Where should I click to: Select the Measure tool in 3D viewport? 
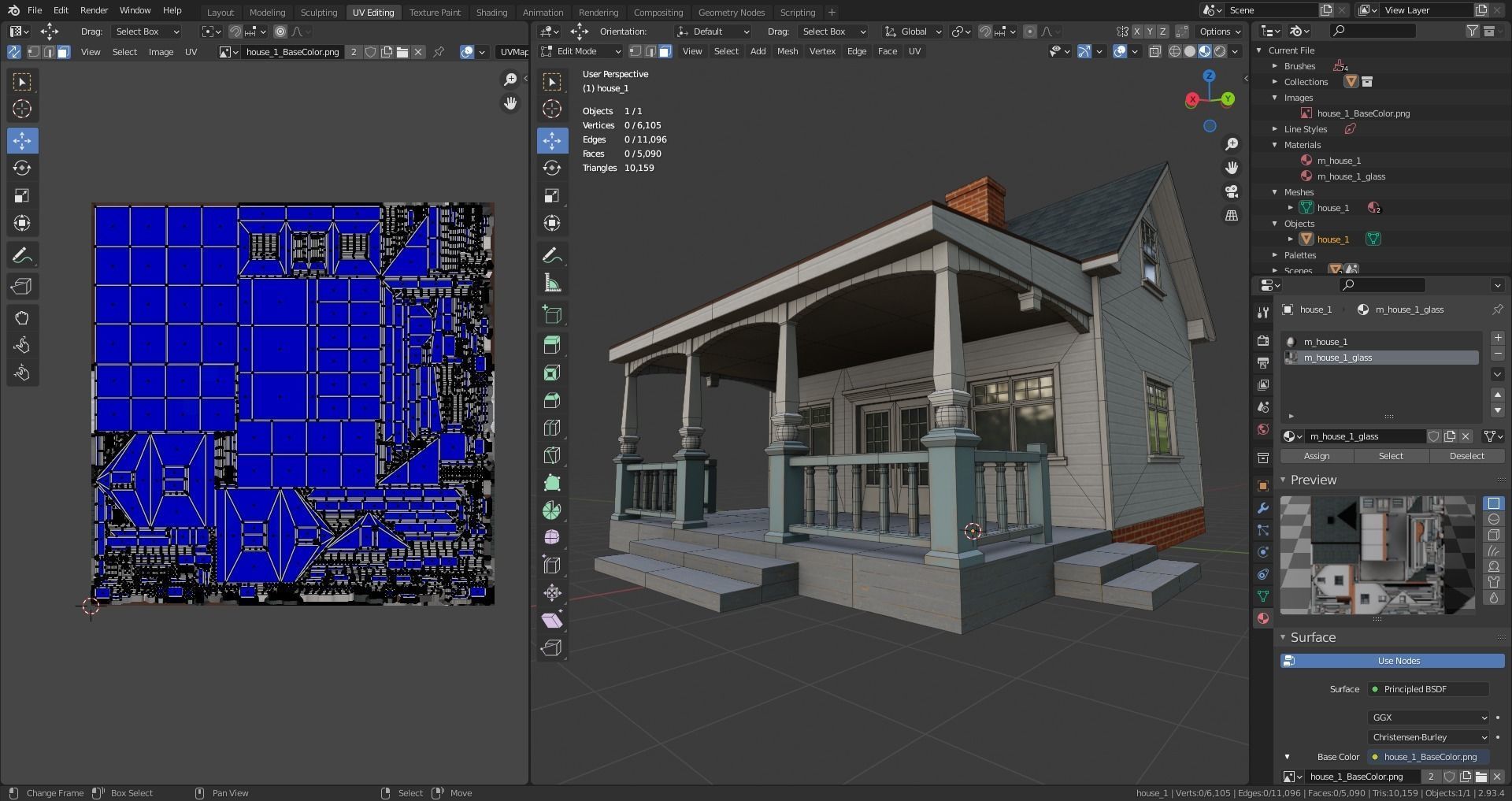(552, 283)
